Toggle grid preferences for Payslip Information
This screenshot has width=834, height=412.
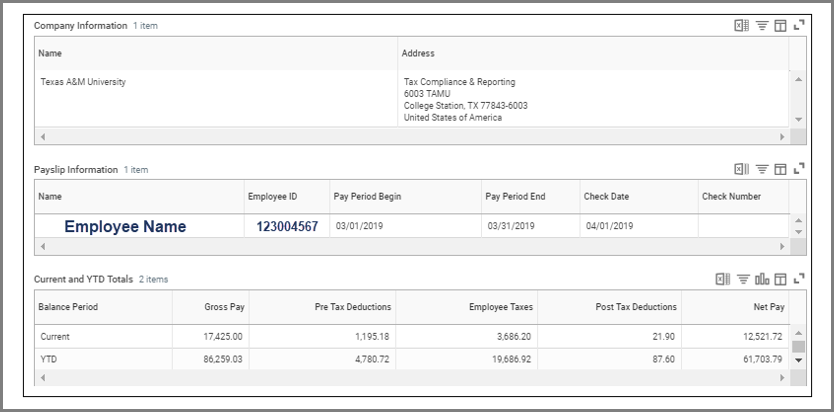(x=781, y=169)
